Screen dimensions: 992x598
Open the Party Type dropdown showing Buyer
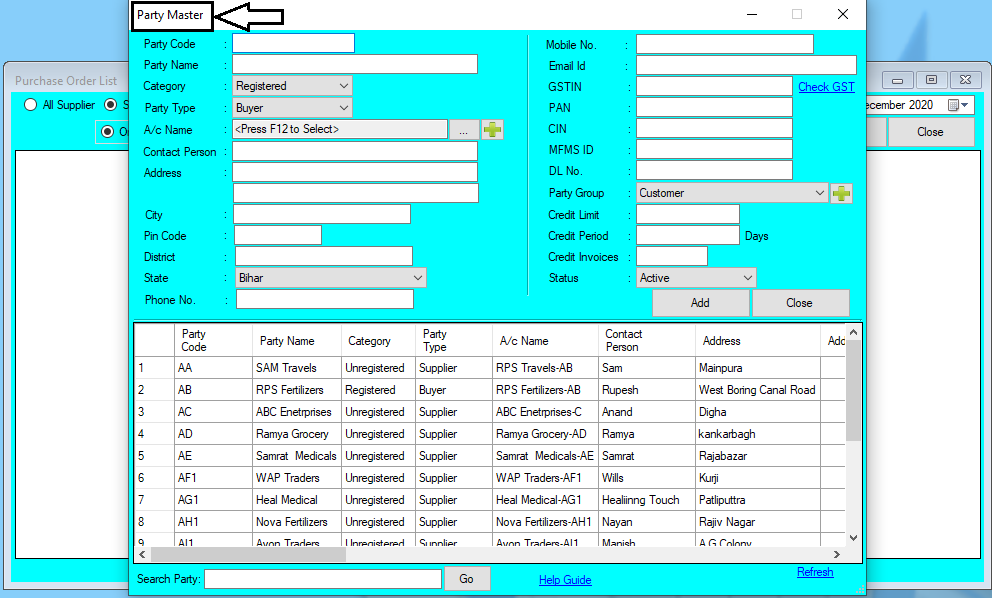coord(344,107)
